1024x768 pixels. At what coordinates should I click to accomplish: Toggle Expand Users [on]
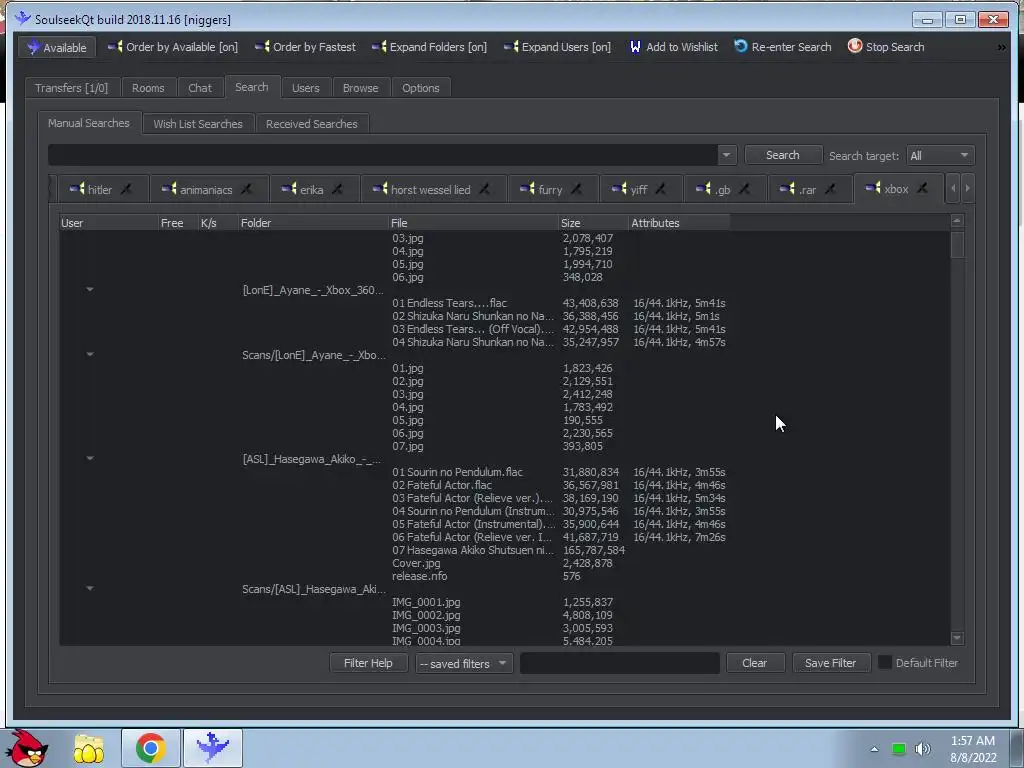[557, 47]
